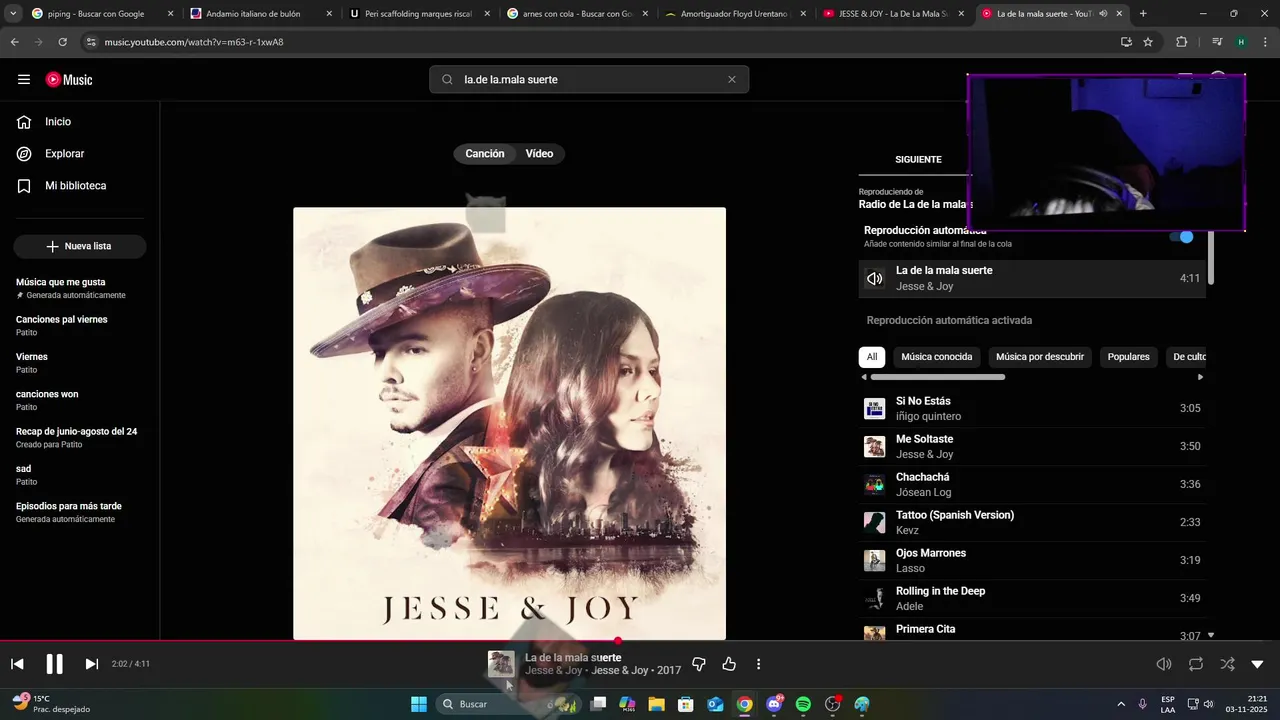
Task: Clear the search box with X
Action: coord(731,80)
